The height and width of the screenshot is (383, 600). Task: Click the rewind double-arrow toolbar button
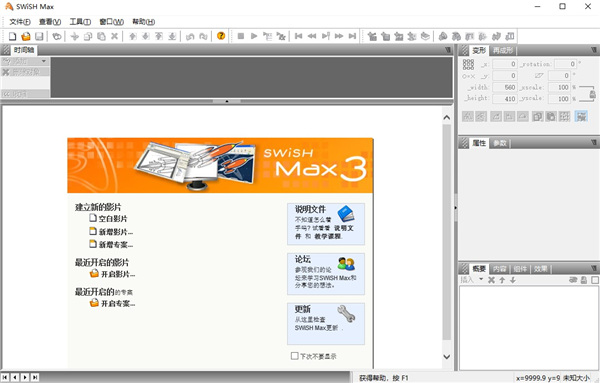tap(312, 36)
